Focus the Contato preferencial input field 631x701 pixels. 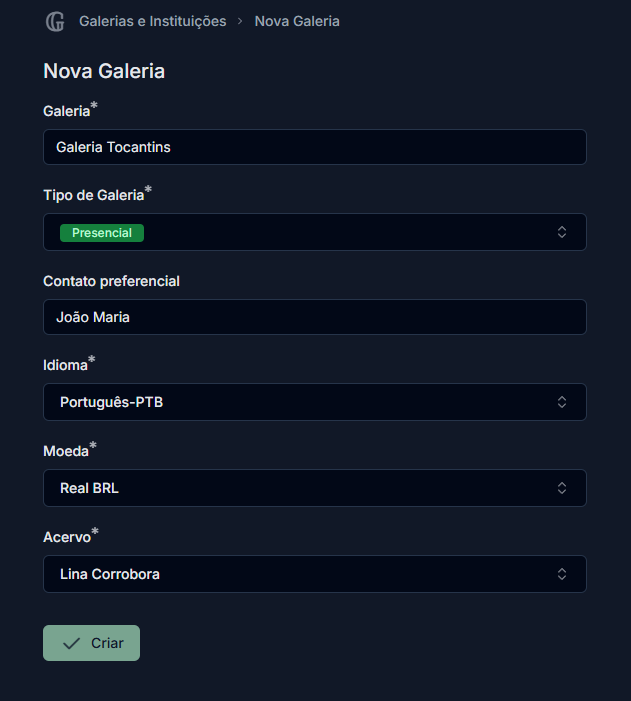[x=315, y=317]
